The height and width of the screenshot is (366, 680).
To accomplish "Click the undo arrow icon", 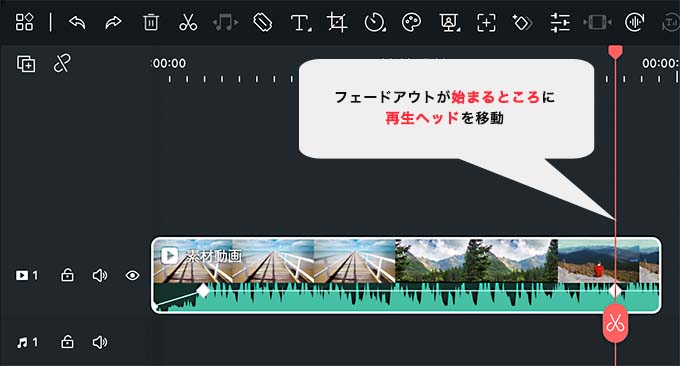I will [77, 22].
